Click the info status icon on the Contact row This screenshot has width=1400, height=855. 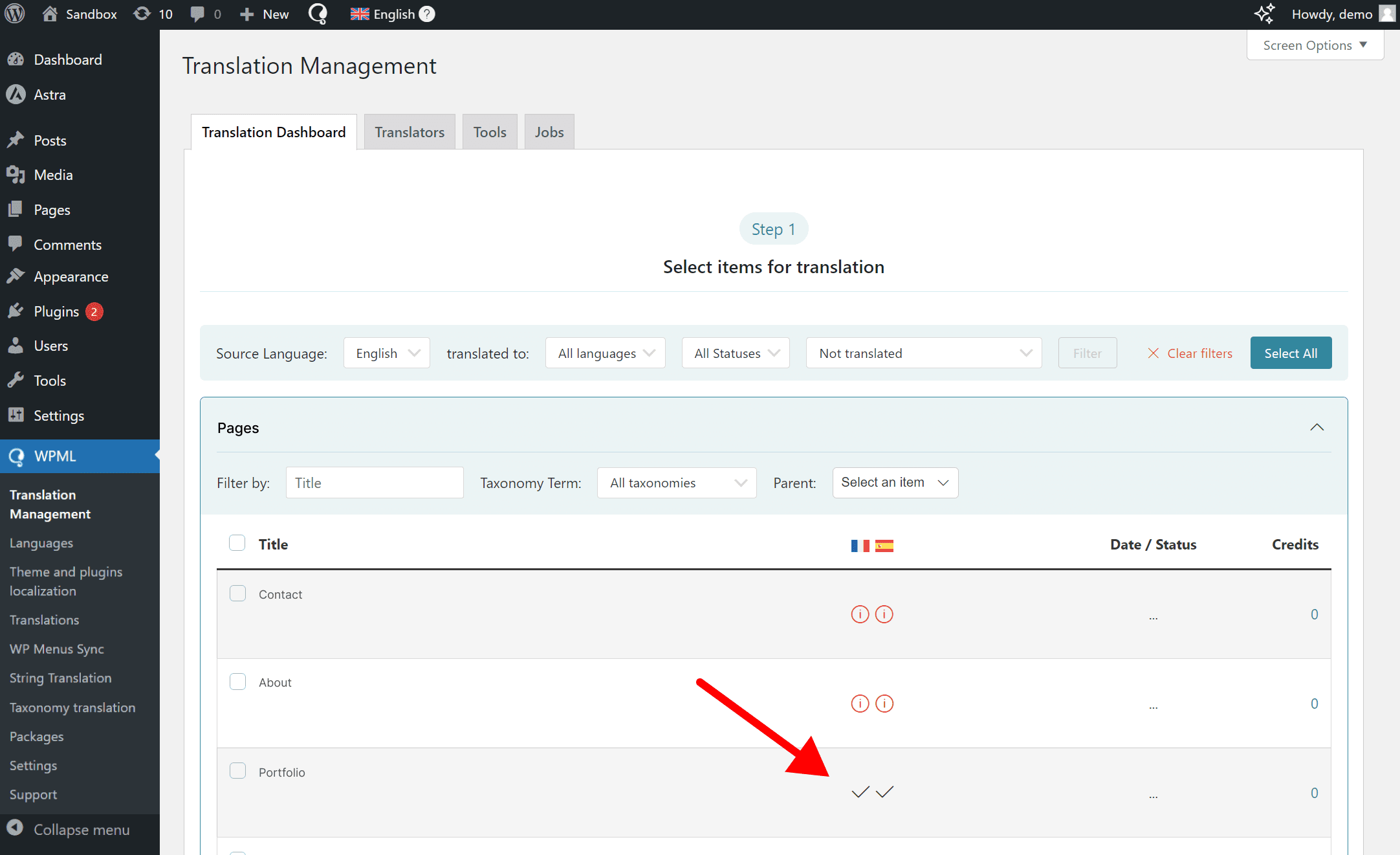(860, 614)
